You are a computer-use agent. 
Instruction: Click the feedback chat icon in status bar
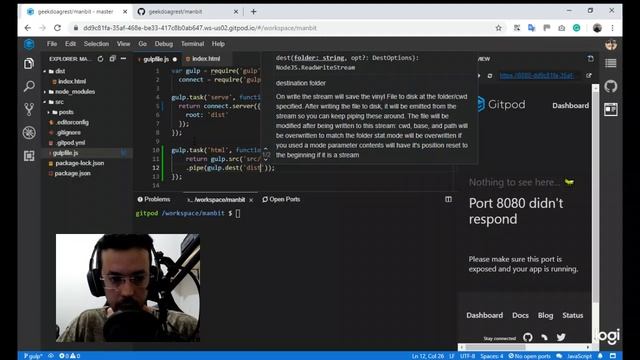pos(559,356)
